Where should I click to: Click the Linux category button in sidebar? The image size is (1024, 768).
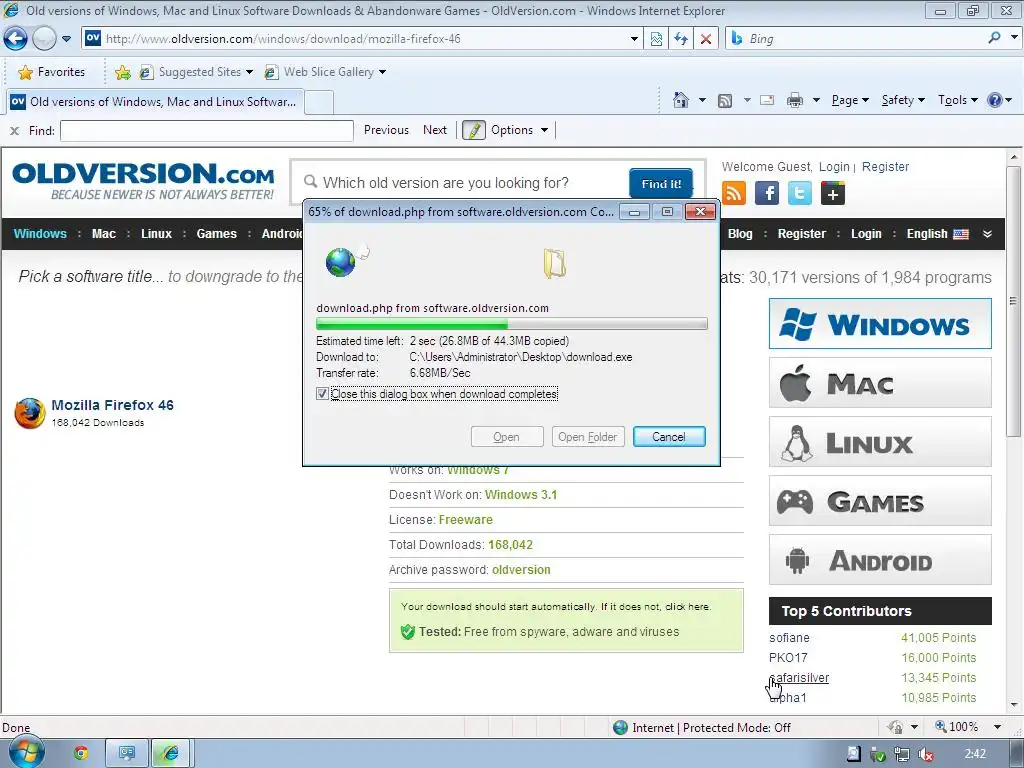880,442
